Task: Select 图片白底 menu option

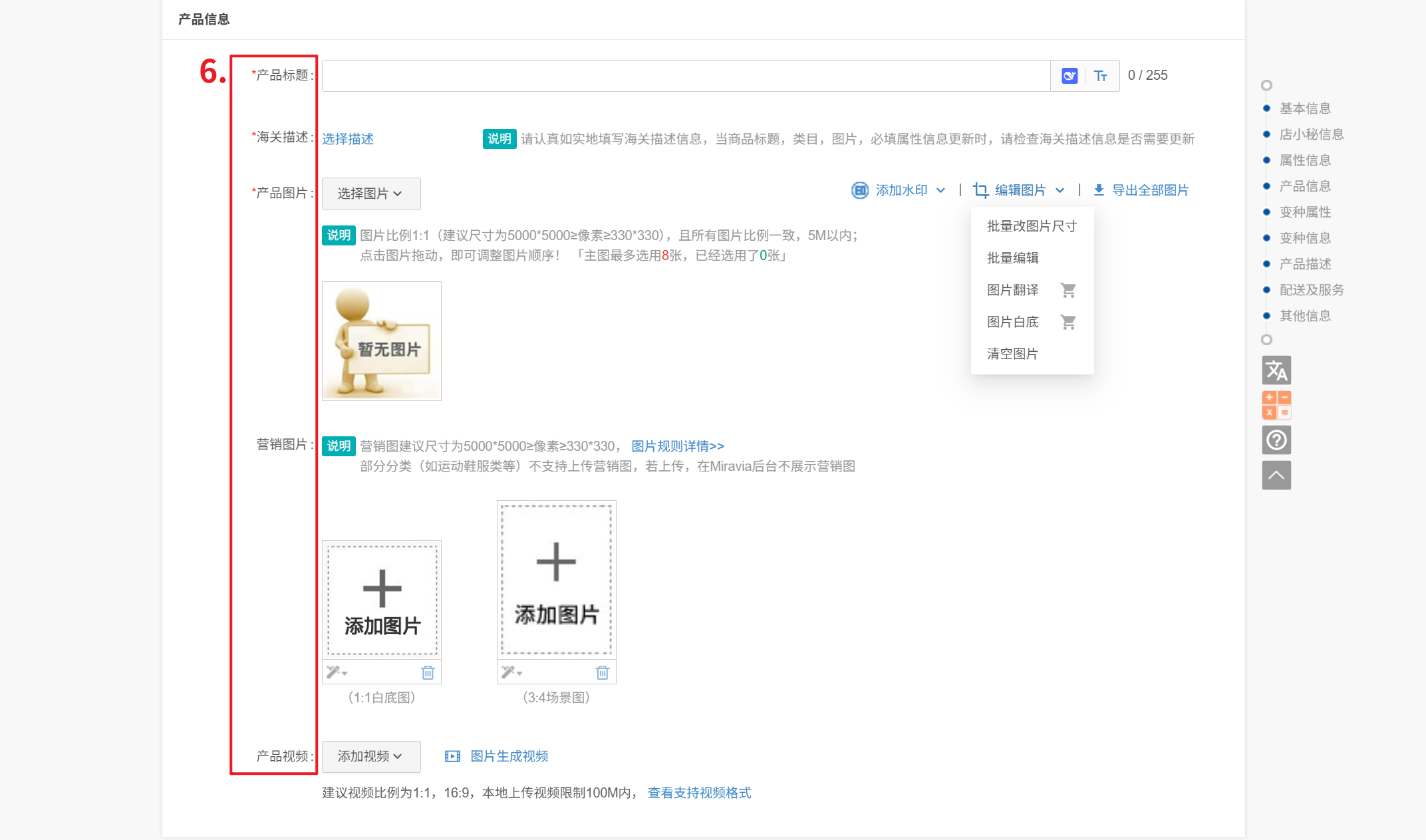Action: [x=1012, y=322]
